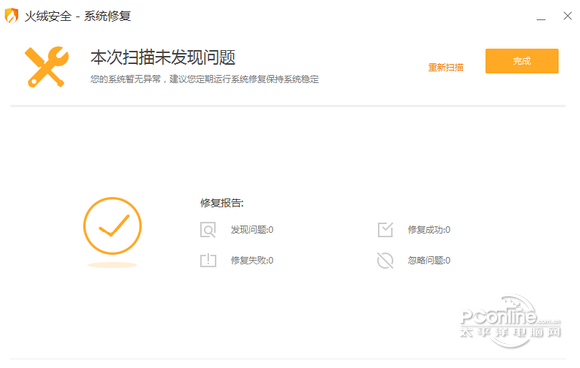
Task: Close the 系统修复 window
Action: pos(567,16)
